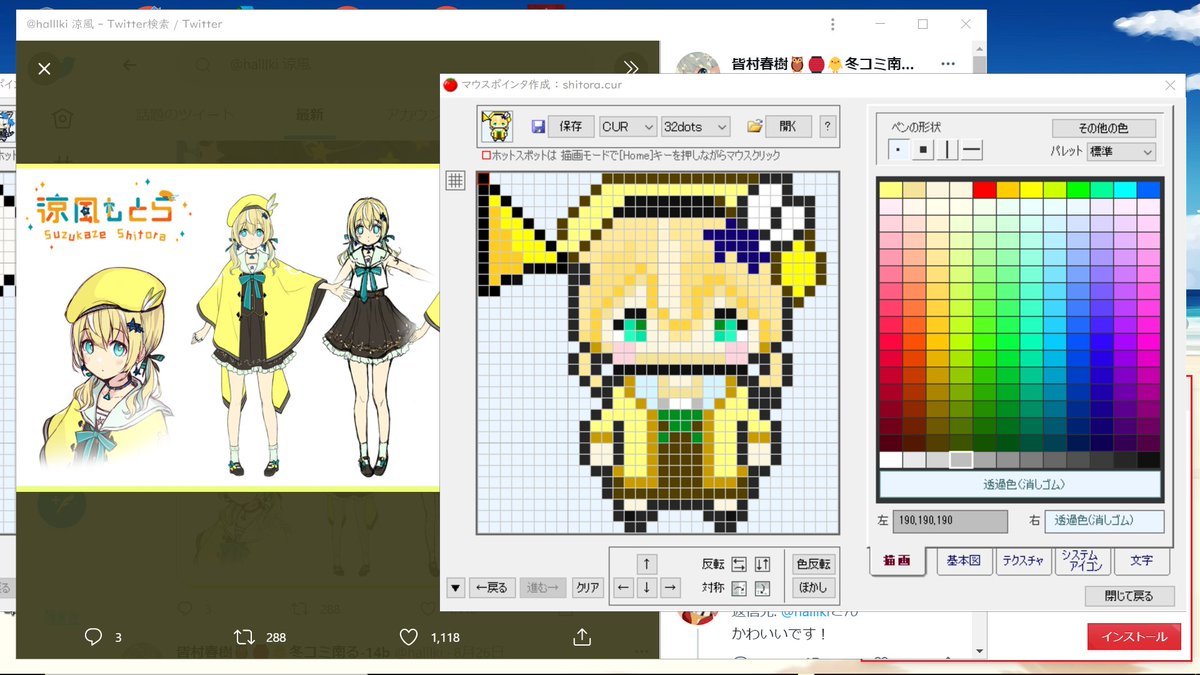
Task: Pick the white swatch in grayscale row
Action: tap(890, 460)
